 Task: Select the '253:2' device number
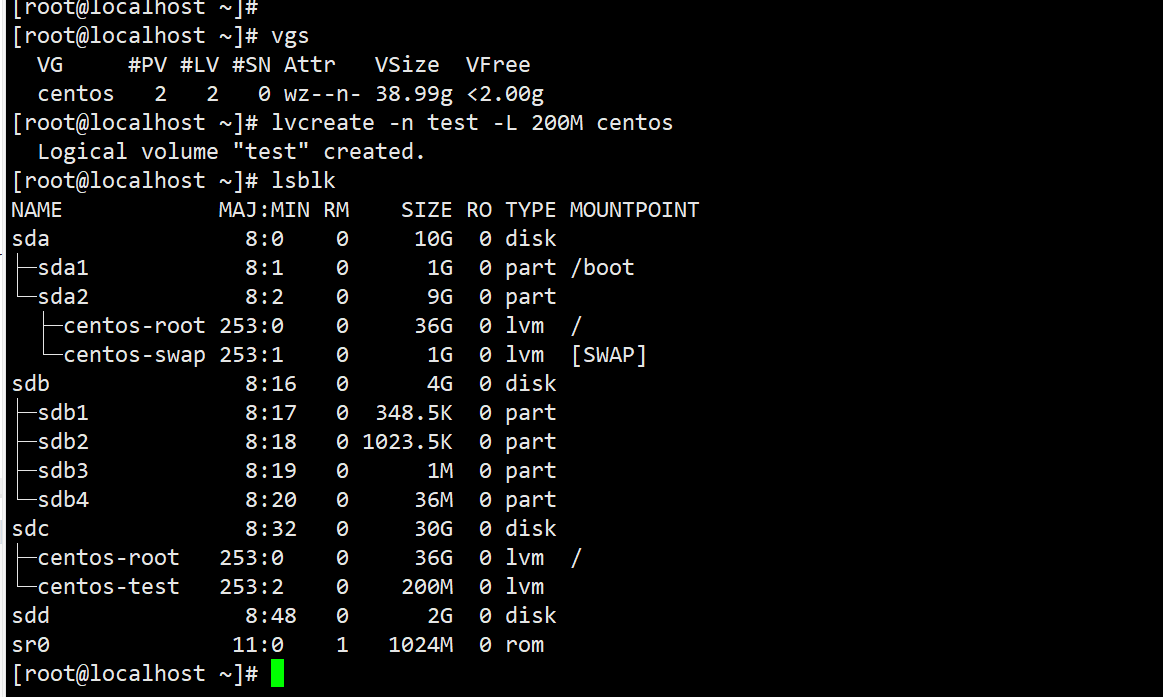pos(251,586)
